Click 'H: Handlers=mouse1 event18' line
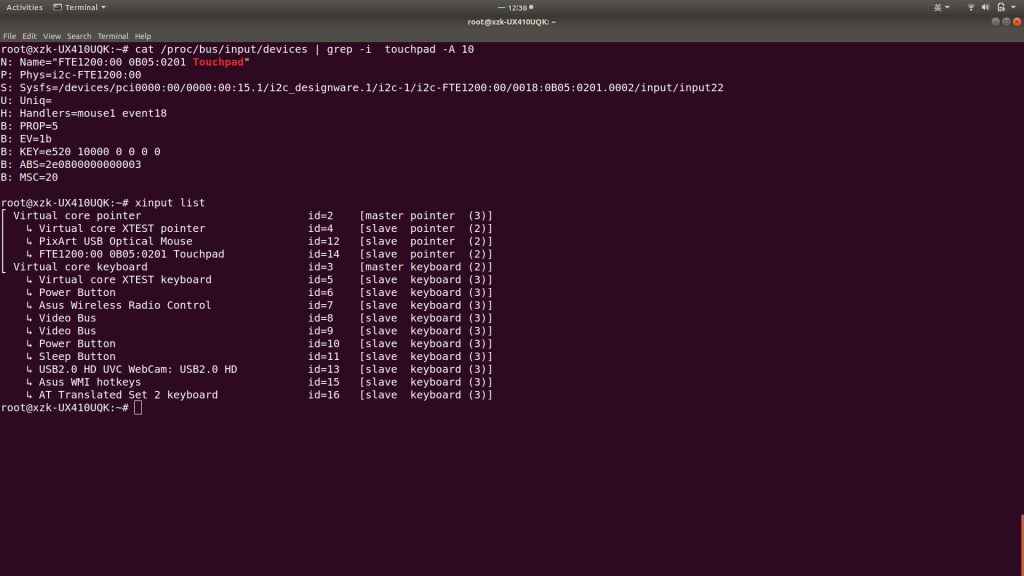Image resolution: width=1024 pixels, height=576 pixels. (84, 113)
